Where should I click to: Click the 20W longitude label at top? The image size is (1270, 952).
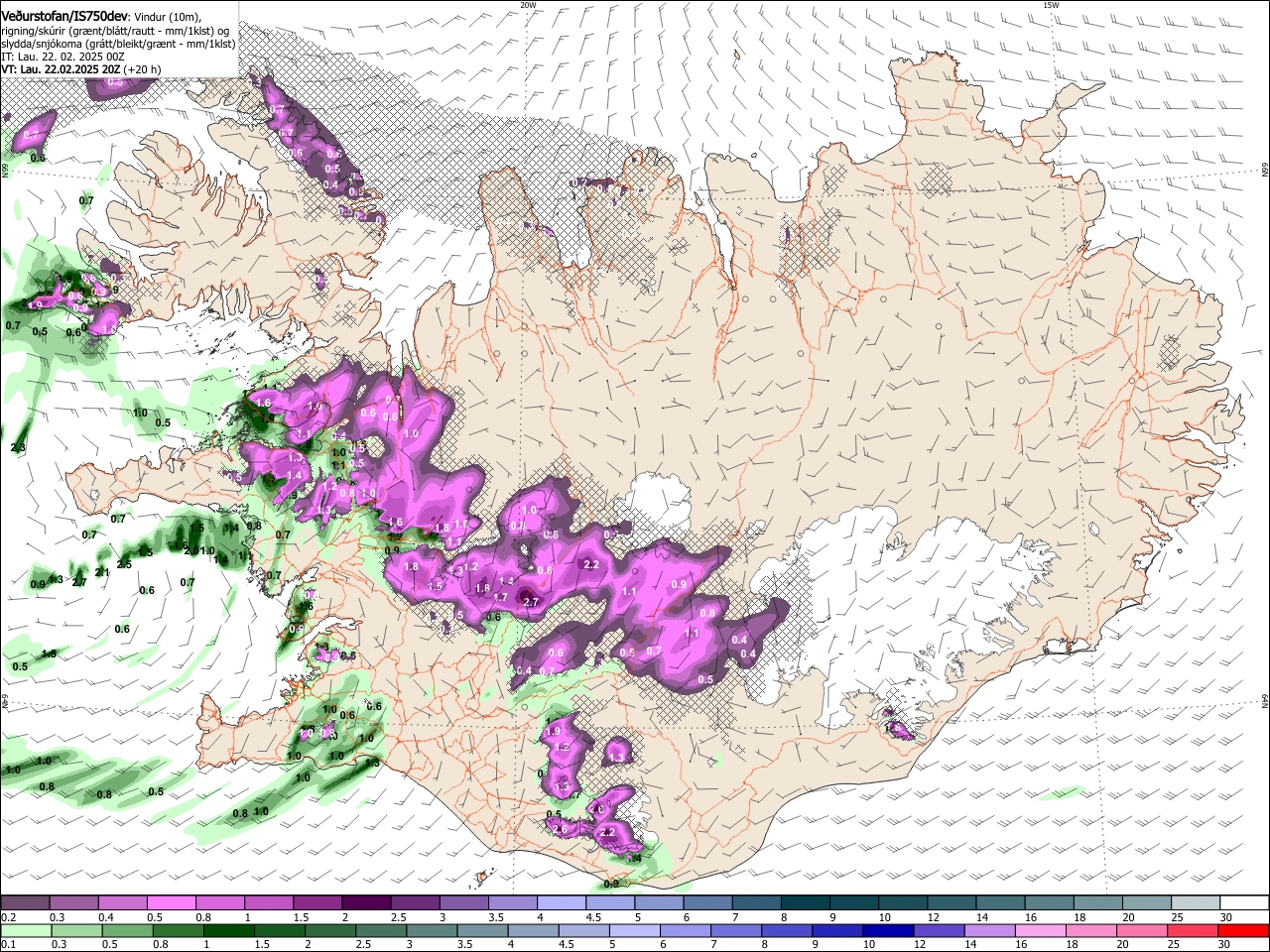coord(529,5)
